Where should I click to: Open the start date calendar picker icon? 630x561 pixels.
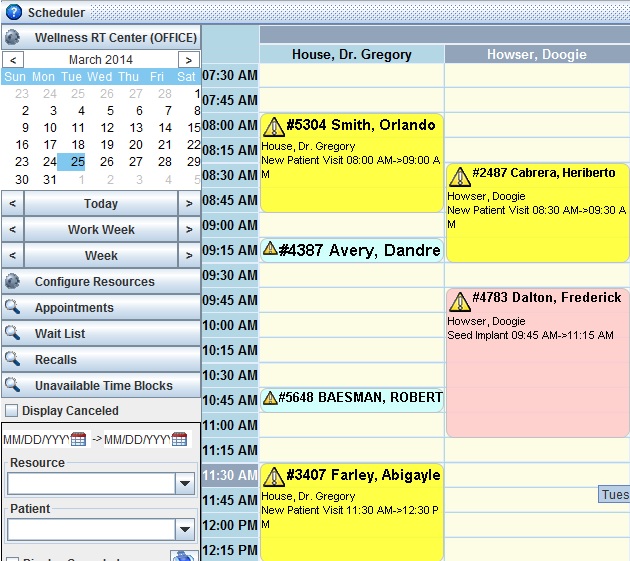[78, 439]
